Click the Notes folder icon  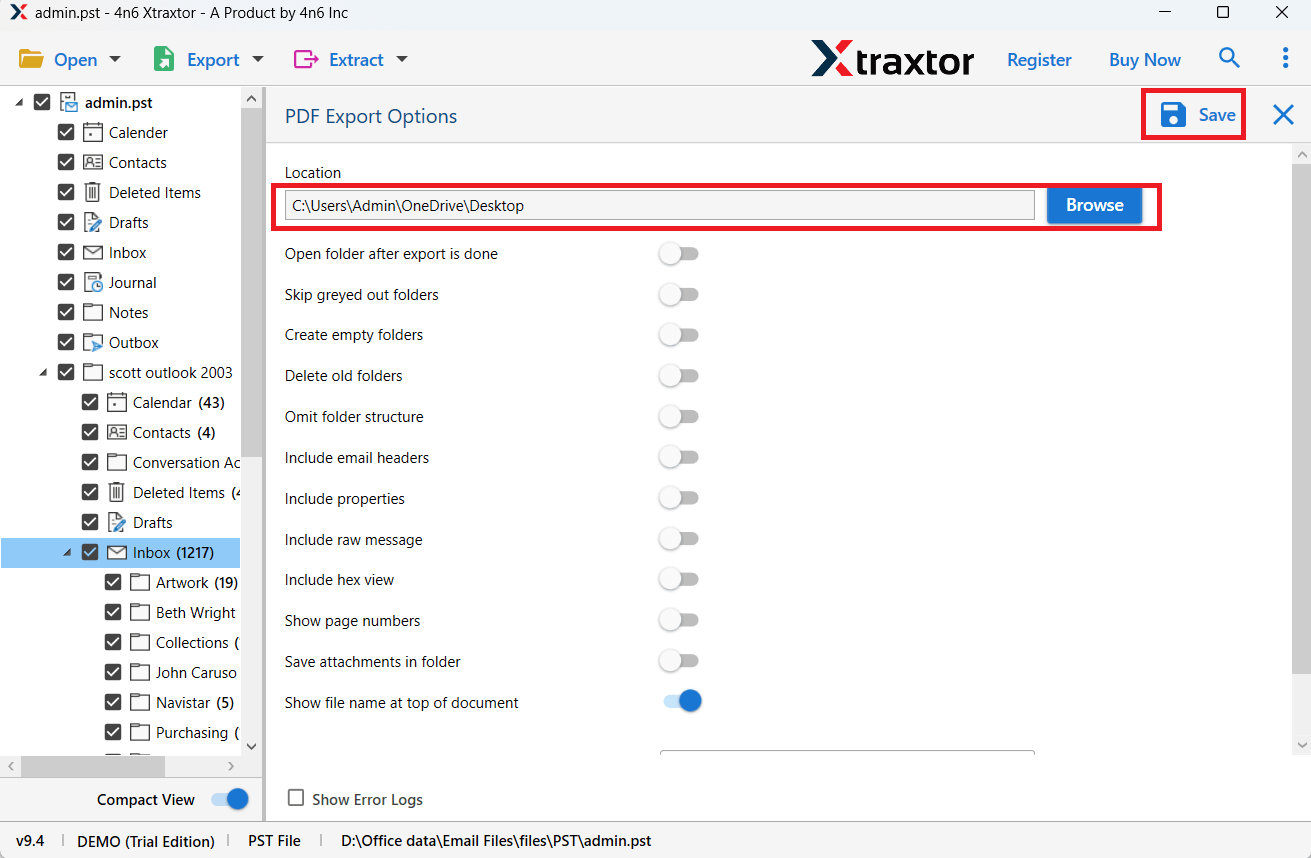click(93, 312)
